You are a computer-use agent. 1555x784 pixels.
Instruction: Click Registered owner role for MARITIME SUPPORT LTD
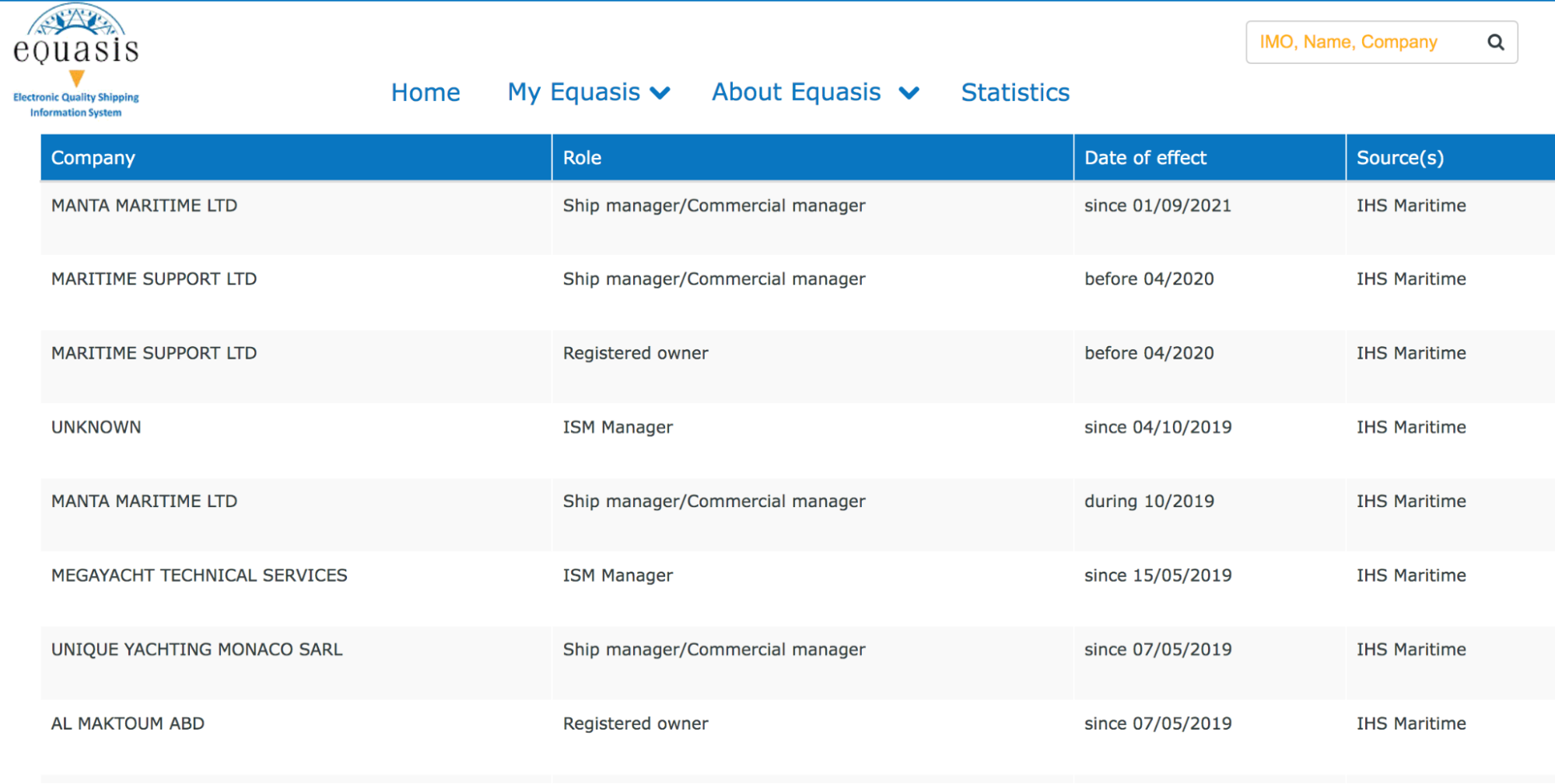636,353
